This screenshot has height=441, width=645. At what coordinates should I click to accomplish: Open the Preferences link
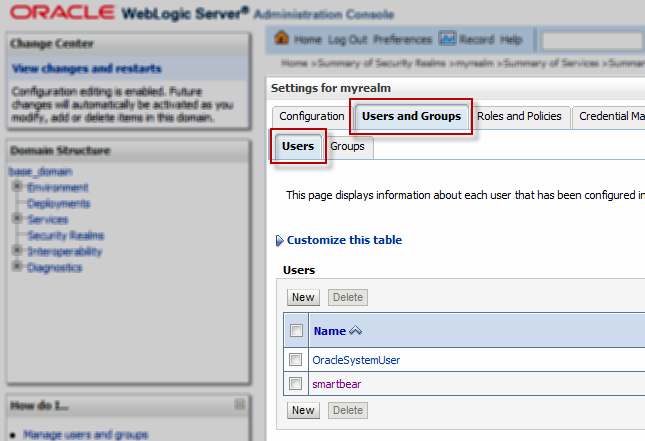click(x=403, y=39)
